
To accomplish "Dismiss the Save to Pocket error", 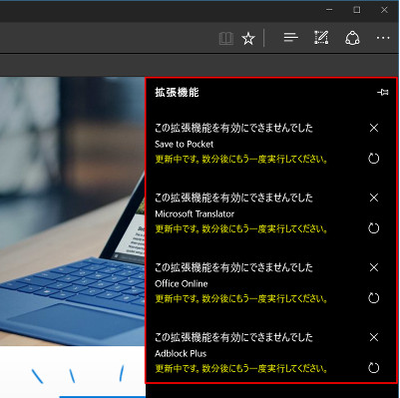I will click(374, 128).
